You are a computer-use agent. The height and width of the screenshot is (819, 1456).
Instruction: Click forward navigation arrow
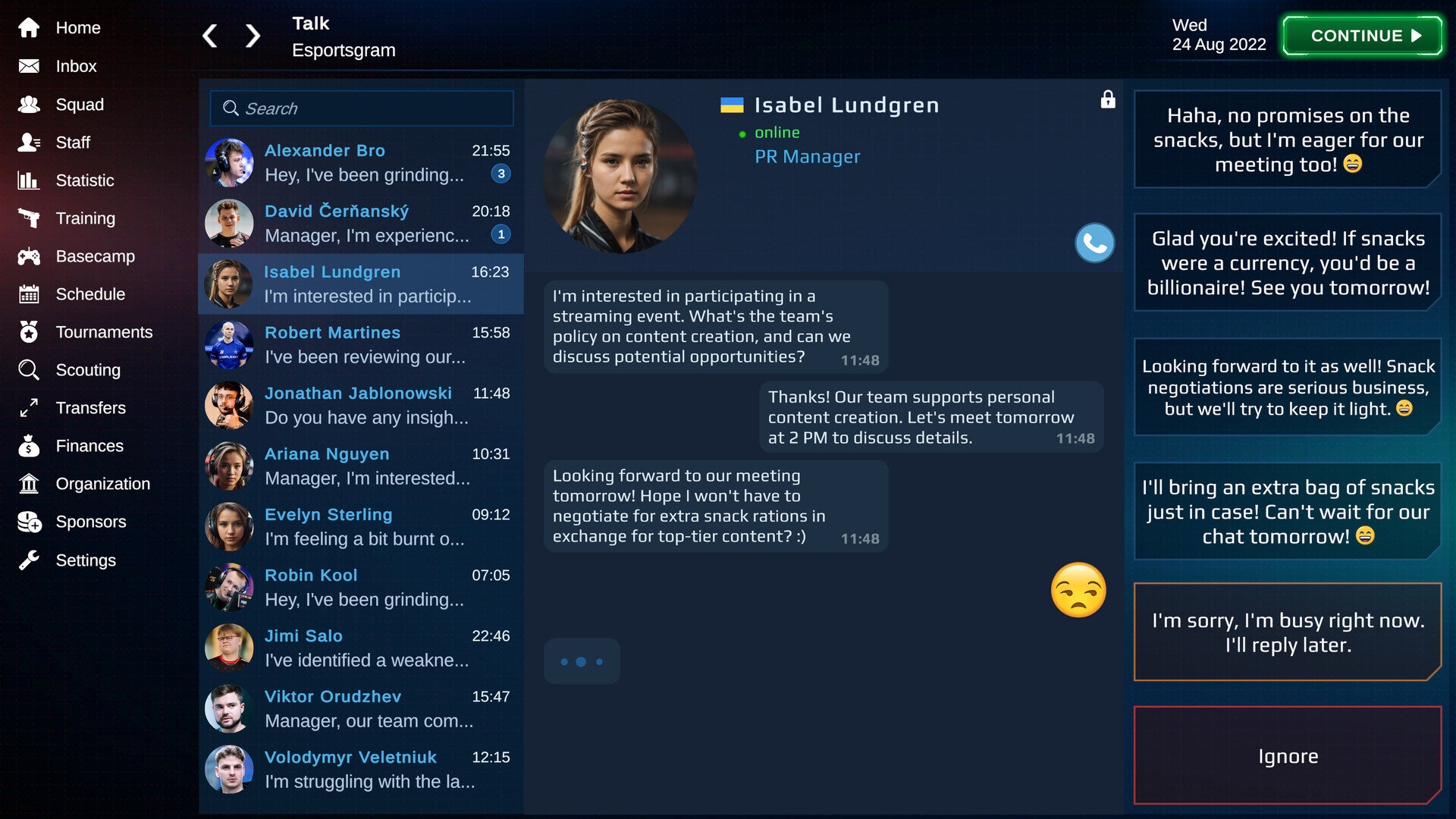[x=254, y=36]
